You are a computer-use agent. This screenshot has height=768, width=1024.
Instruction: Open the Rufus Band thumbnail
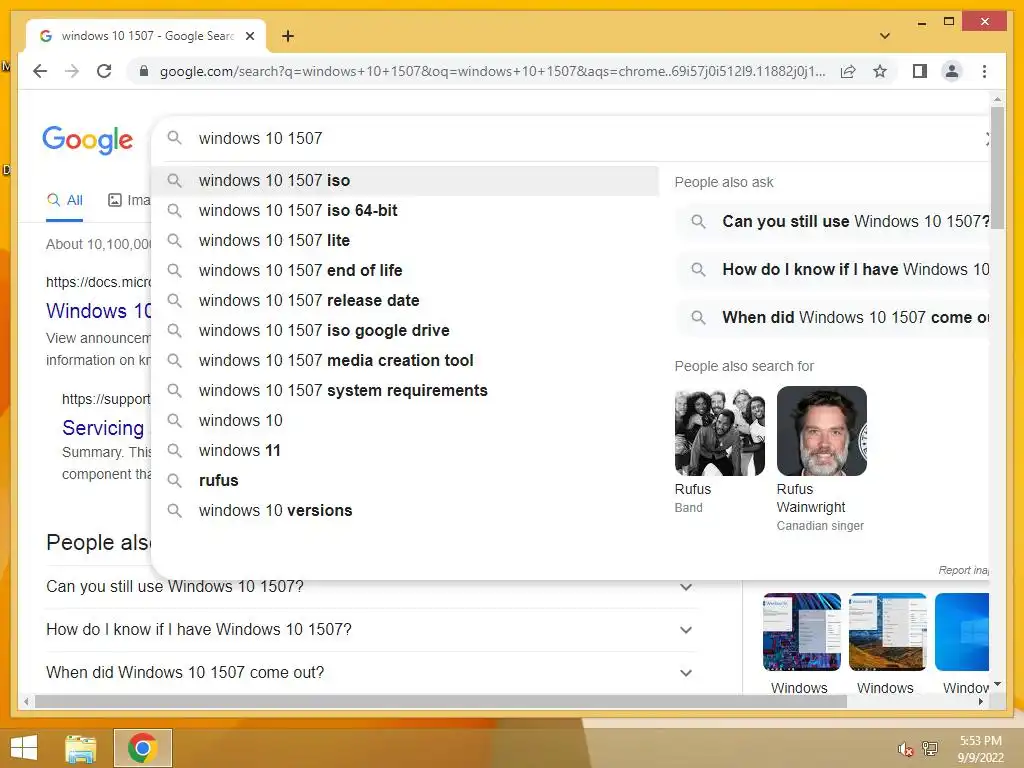click(x=720, y=431)
